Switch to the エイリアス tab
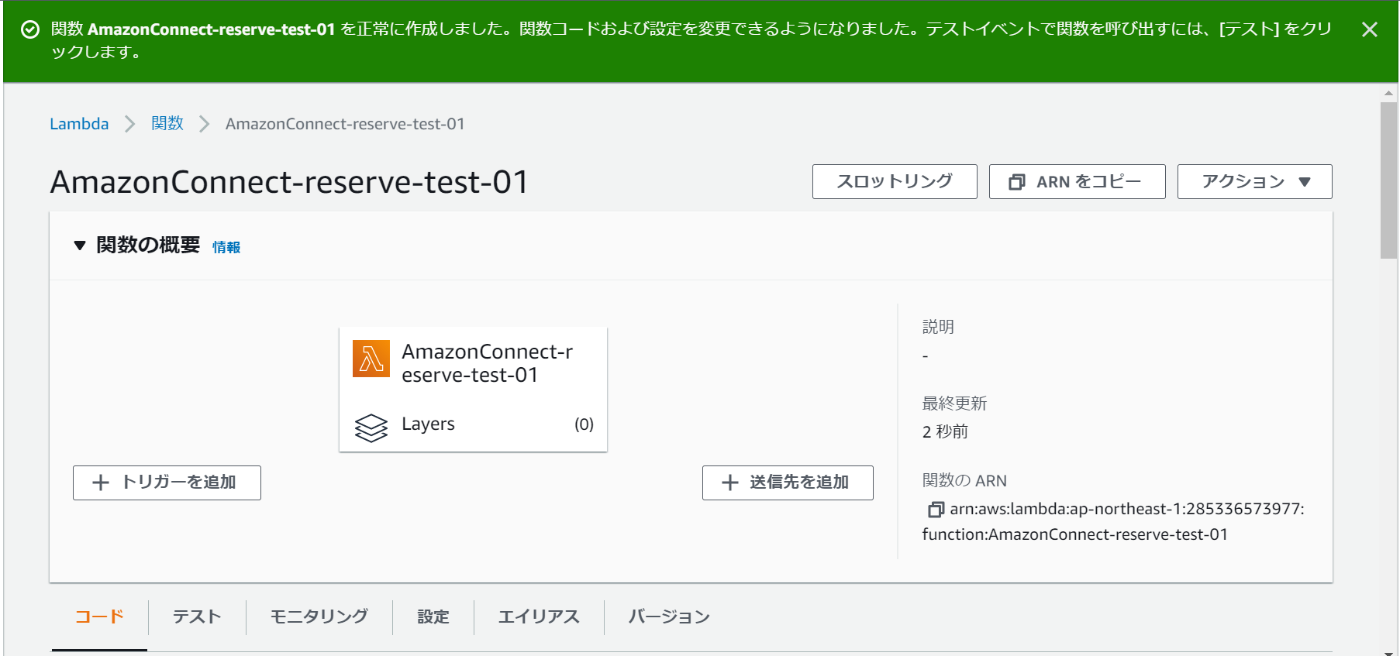 539,616
